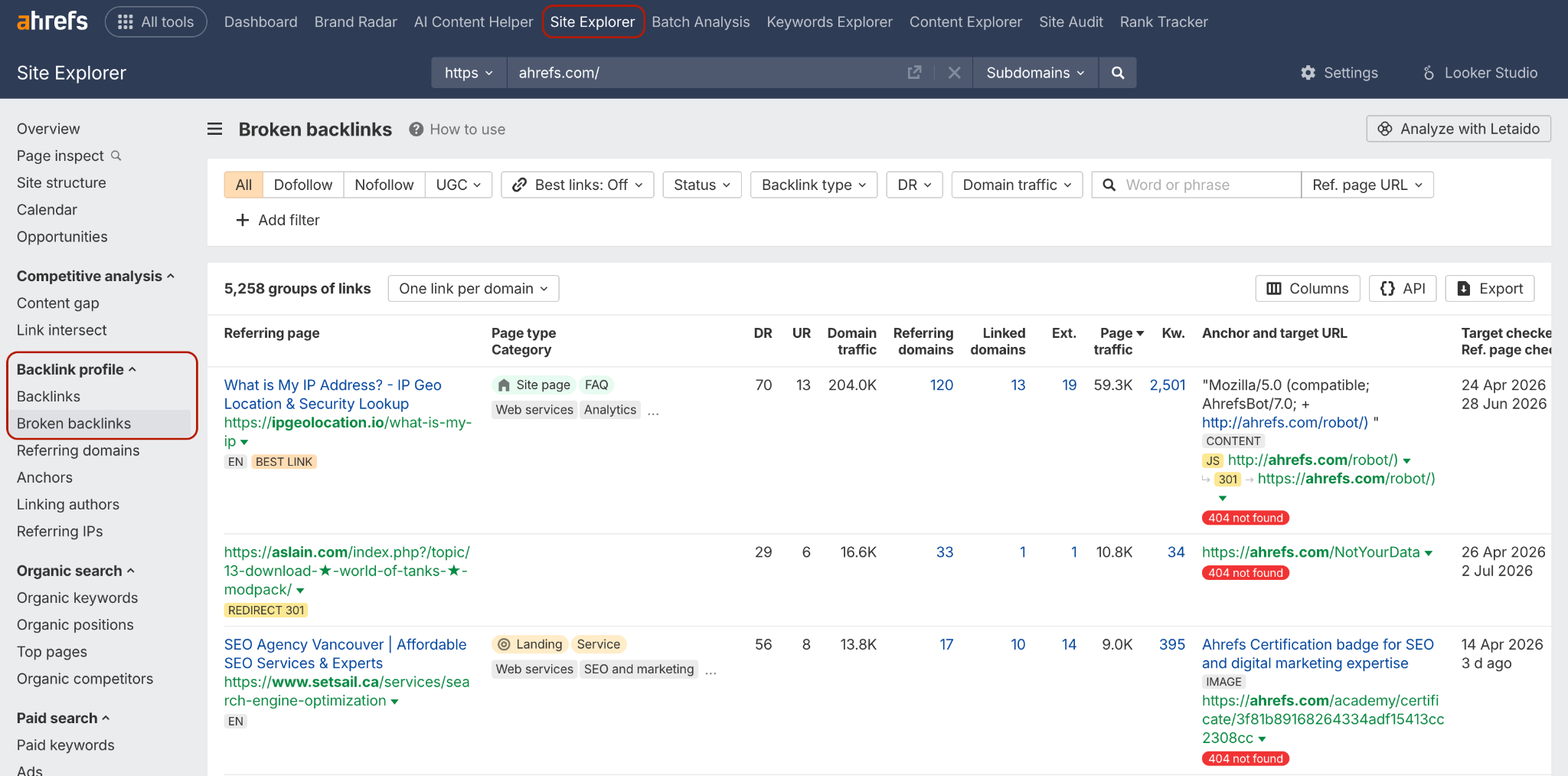Image resolution: width=1568 pixels, height=776 pixels.
Task: Select the All link filter
Action: tap(243, 185)
